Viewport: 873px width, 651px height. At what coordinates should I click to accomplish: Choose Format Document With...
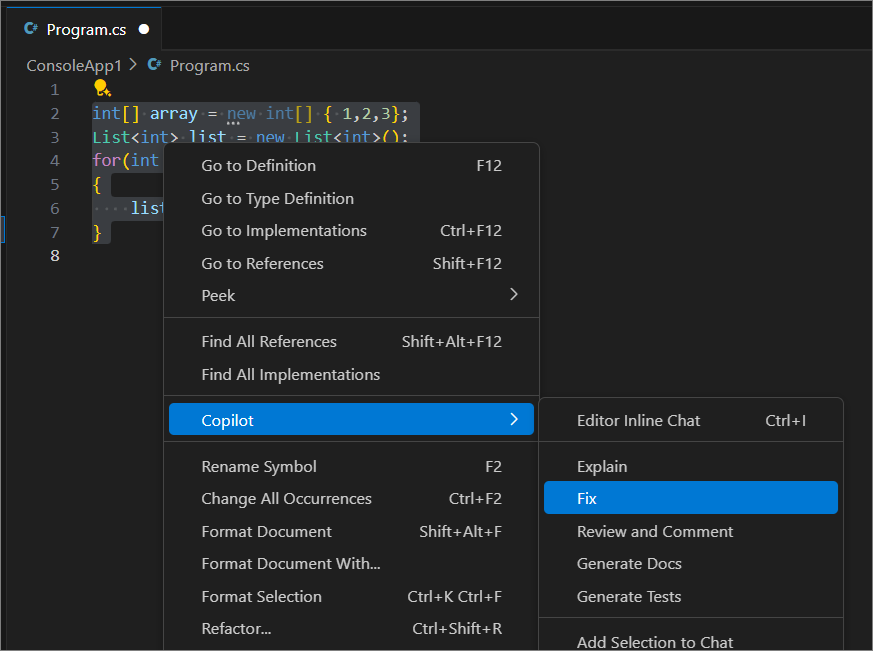[351, 564]
